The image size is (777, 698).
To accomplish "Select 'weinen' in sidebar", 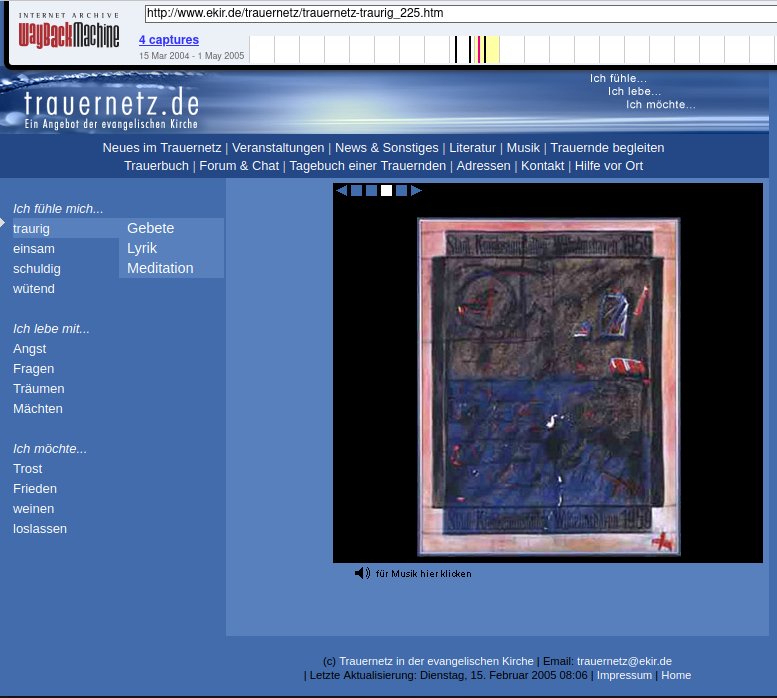I will [x=33, y=509].
